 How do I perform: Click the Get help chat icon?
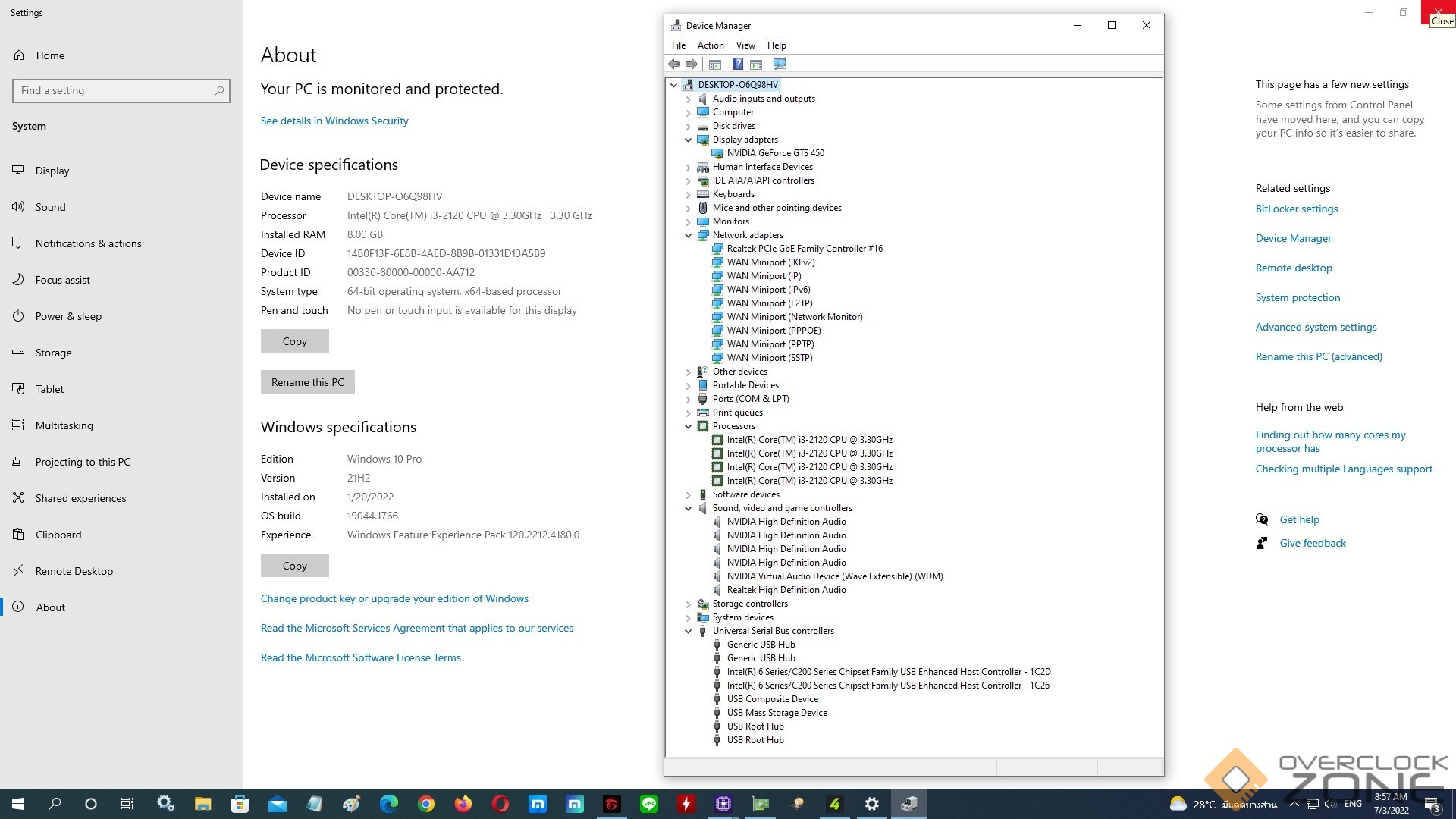pyautogui.click(x=1262, y=519)
